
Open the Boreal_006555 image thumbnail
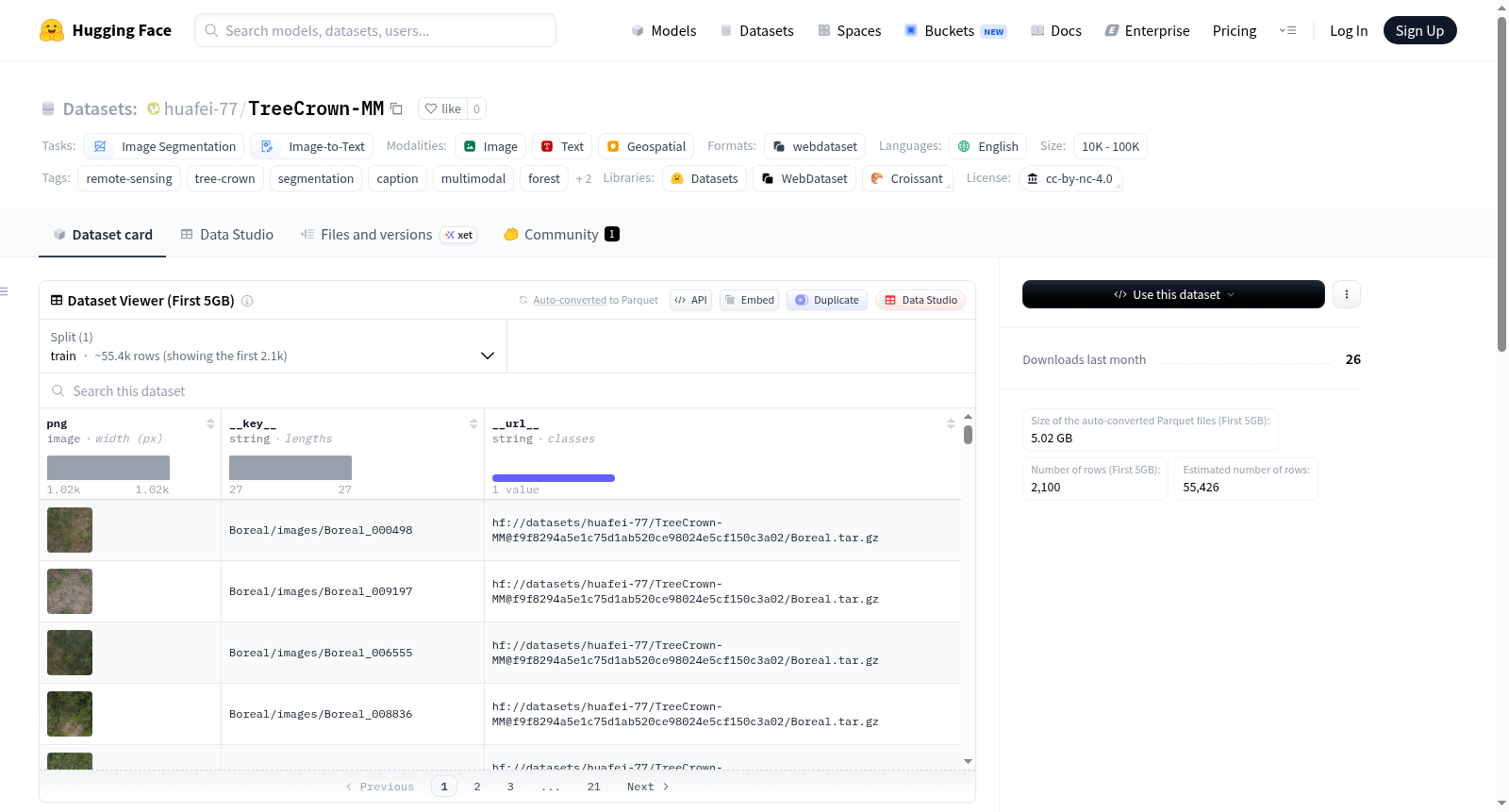70,653
